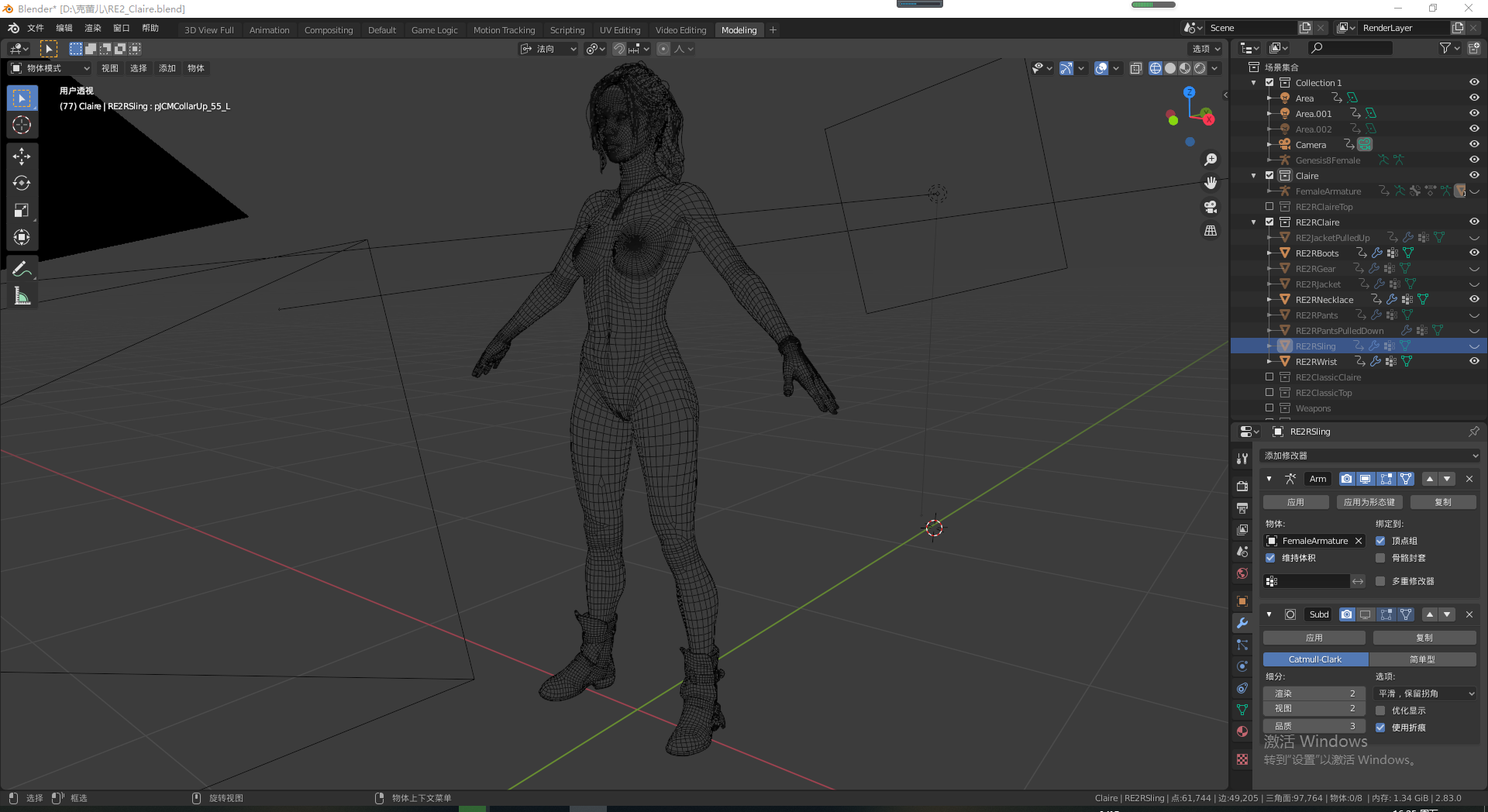Click 复制 button on the Arm modifier
The image size is (1488, 812).
1443,502
